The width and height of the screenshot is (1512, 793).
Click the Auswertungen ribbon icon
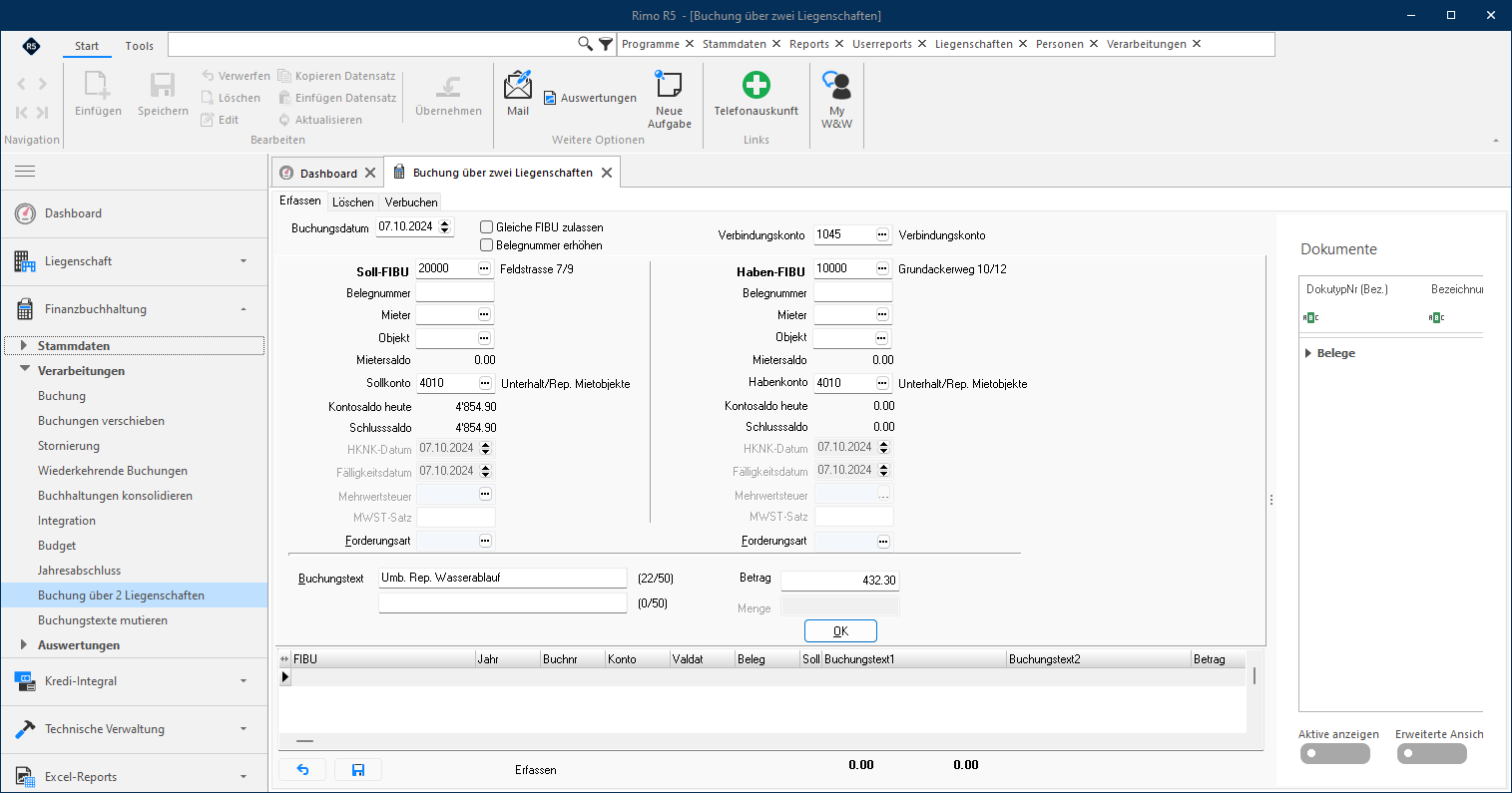tap(590, 98)
